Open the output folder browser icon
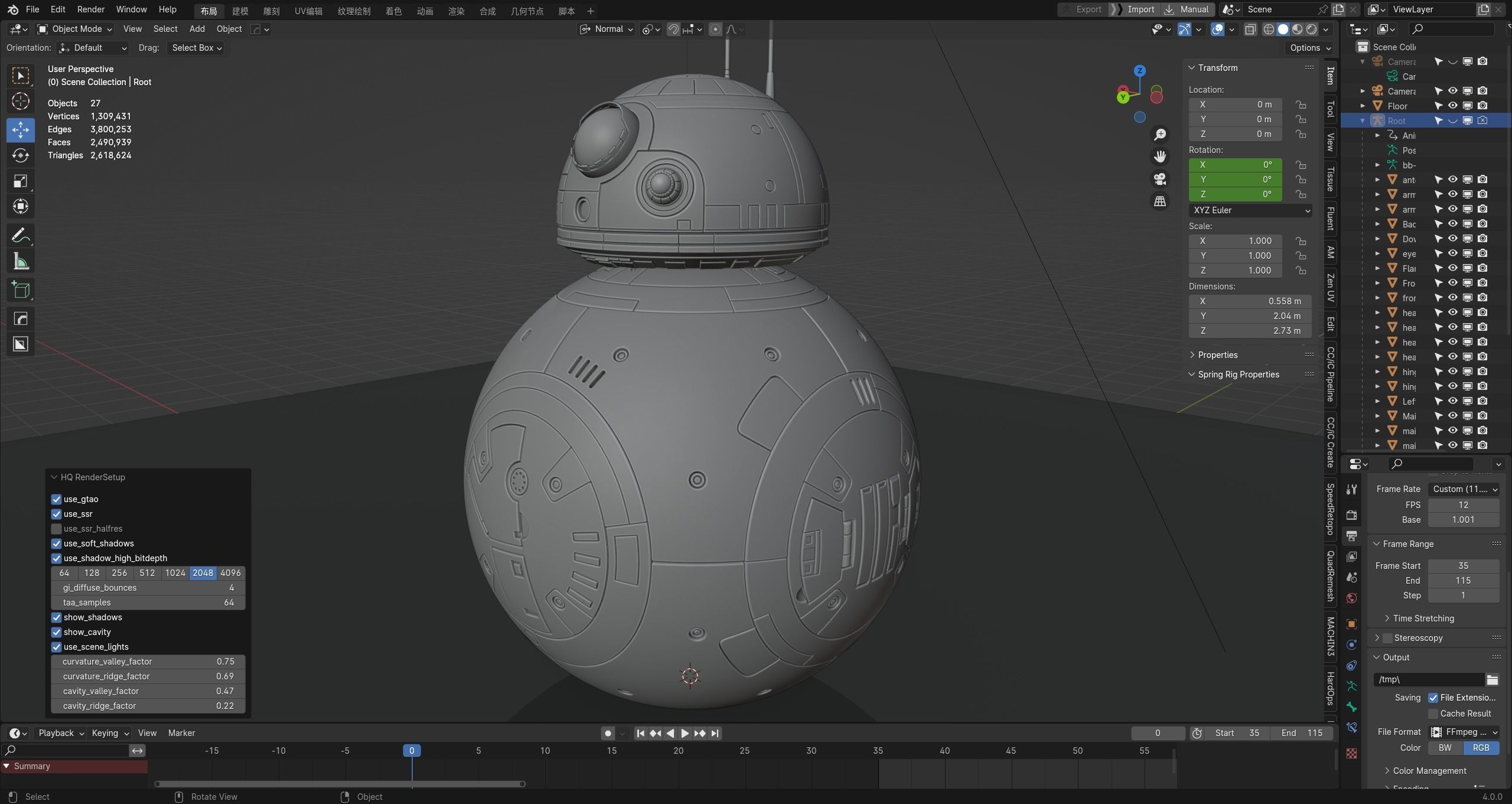 pos(1493,679)
